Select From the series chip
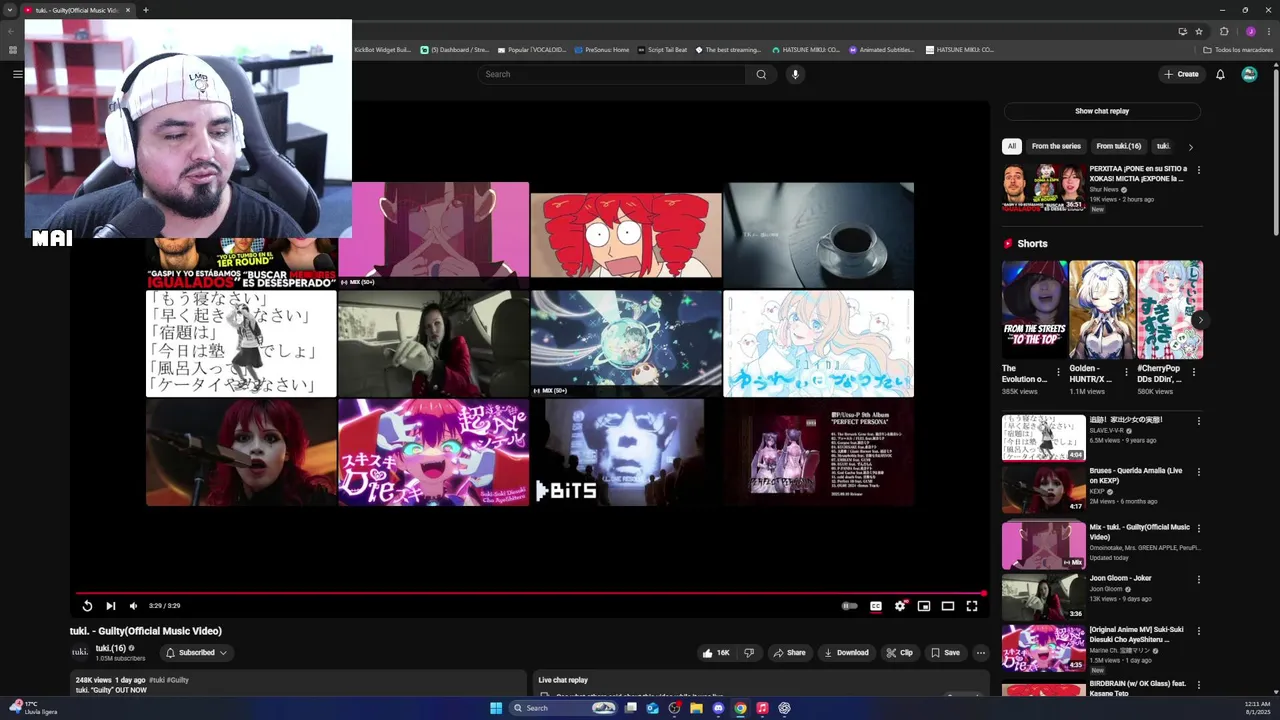This screenshot has width=1280, height=720. point(1056,146)
